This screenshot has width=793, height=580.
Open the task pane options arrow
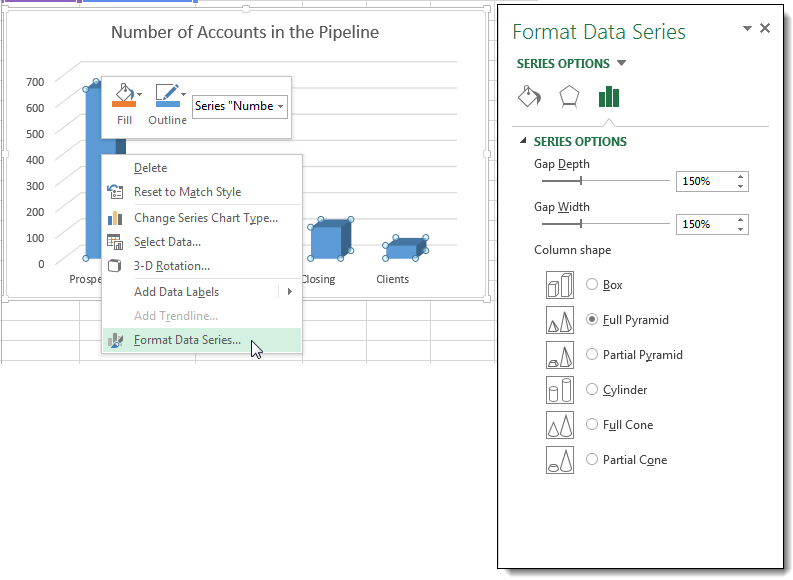[747, 28]
